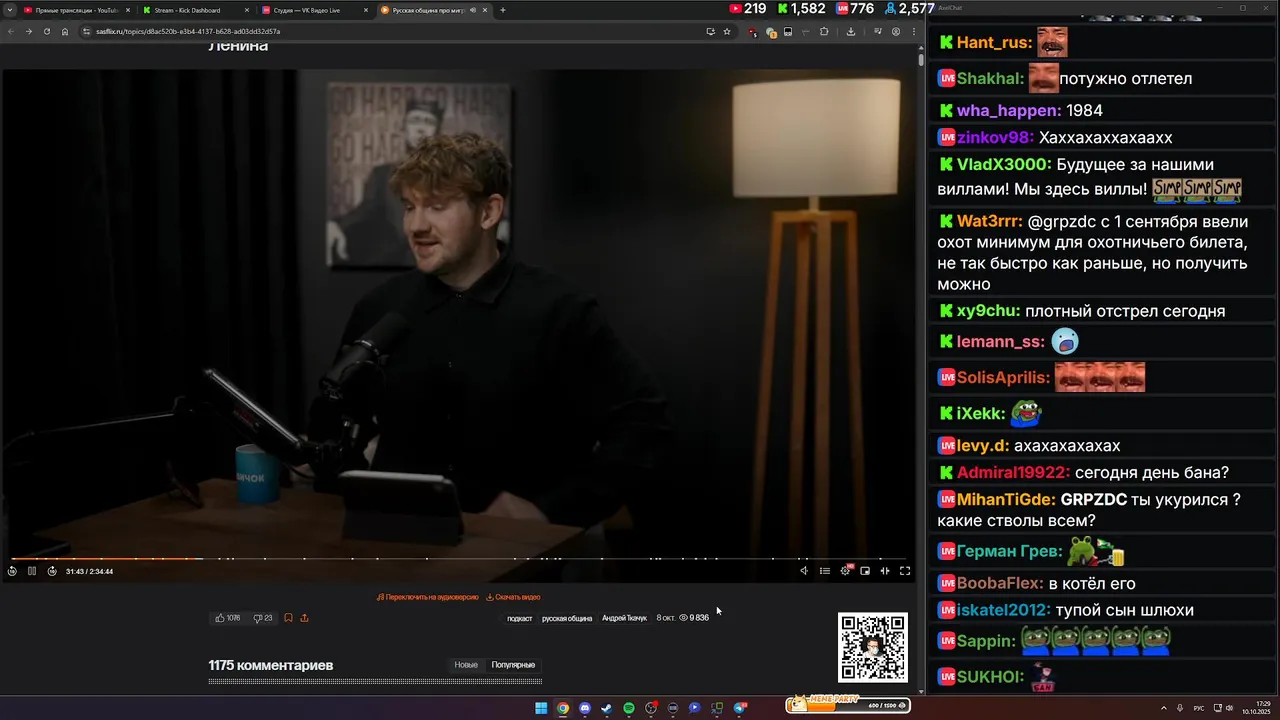Seek on the orange video progress bar

click(x=458, y=558)
